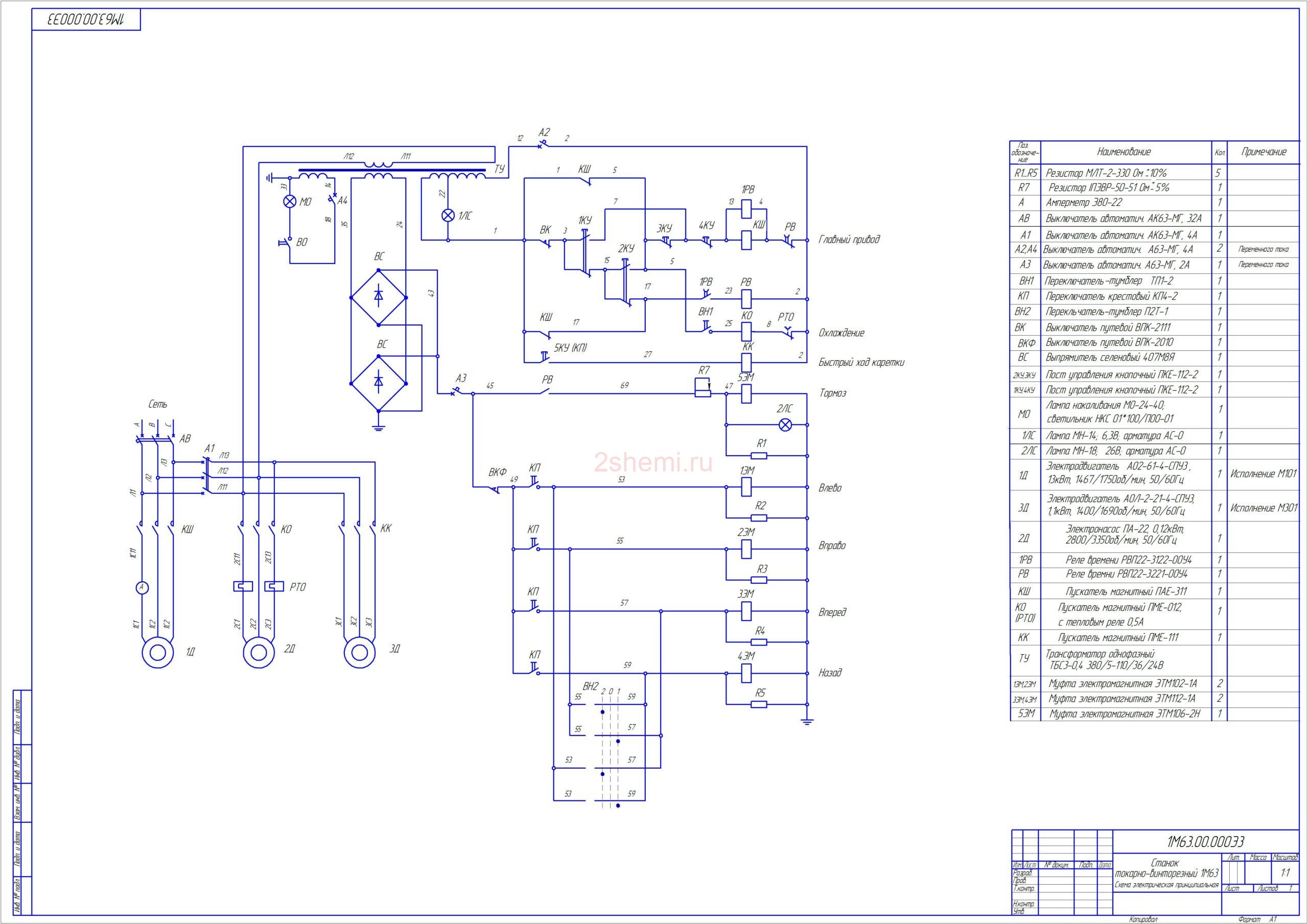This screenshot has width=1308, height=924.
Task: Select the 1ЛС indicator lamp symbol
Action: point(448,215)
